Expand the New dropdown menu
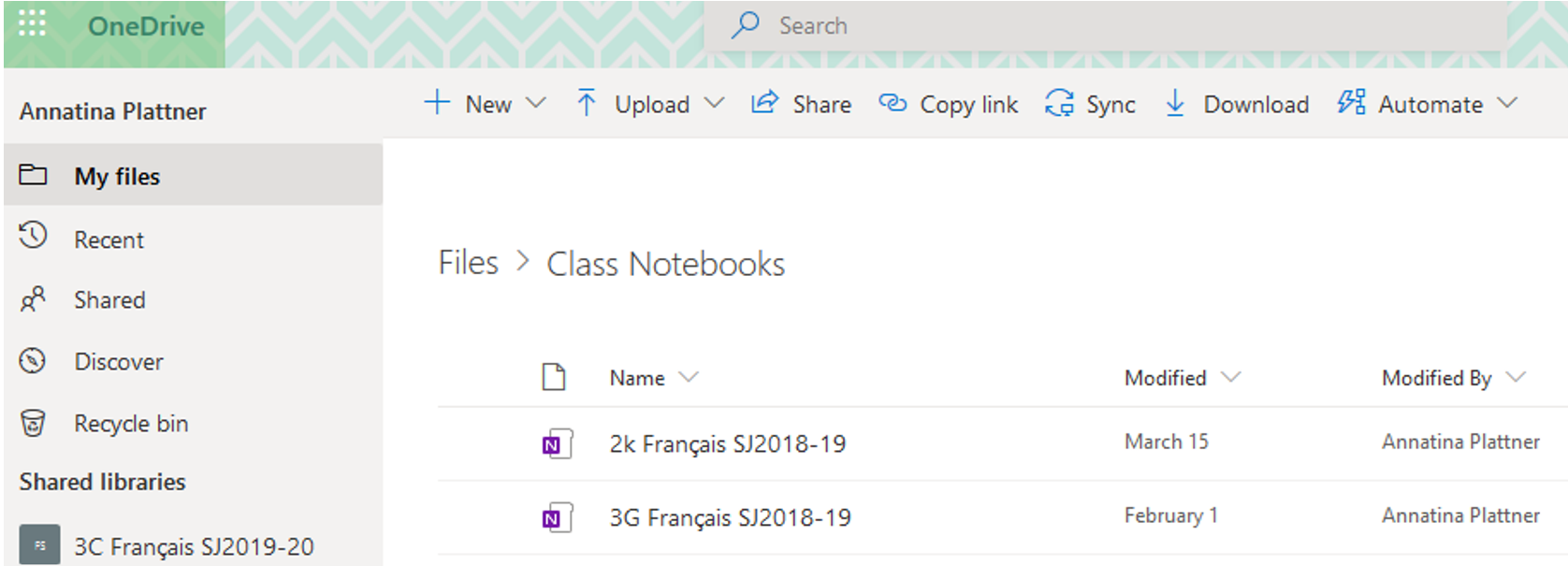 535,104
